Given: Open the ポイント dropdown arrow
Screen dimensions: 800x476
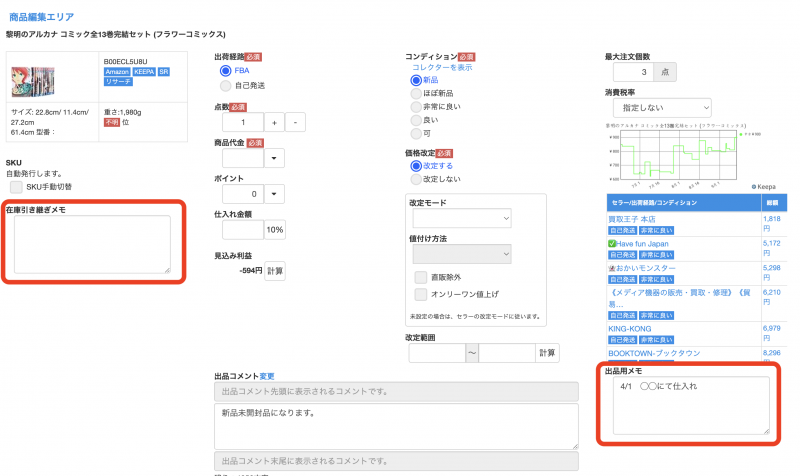Looking at the screenshot, I should coord(274,194).
